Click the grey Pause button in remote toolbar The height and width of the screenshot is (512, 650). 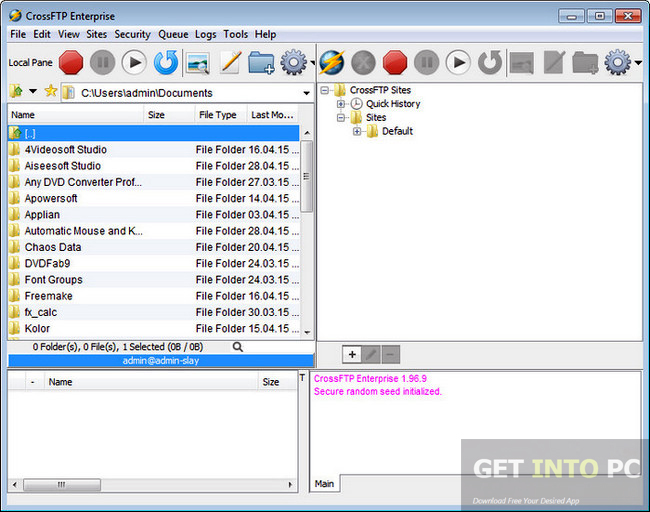[427, 63]
